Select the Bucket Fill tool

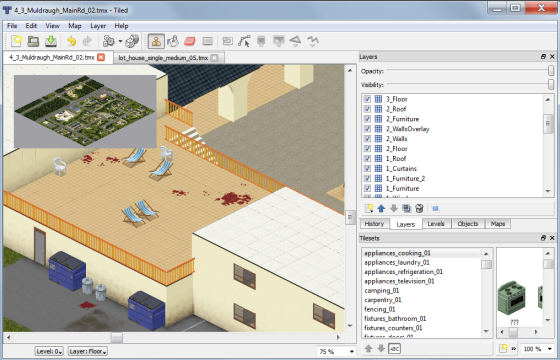[173, 41]
